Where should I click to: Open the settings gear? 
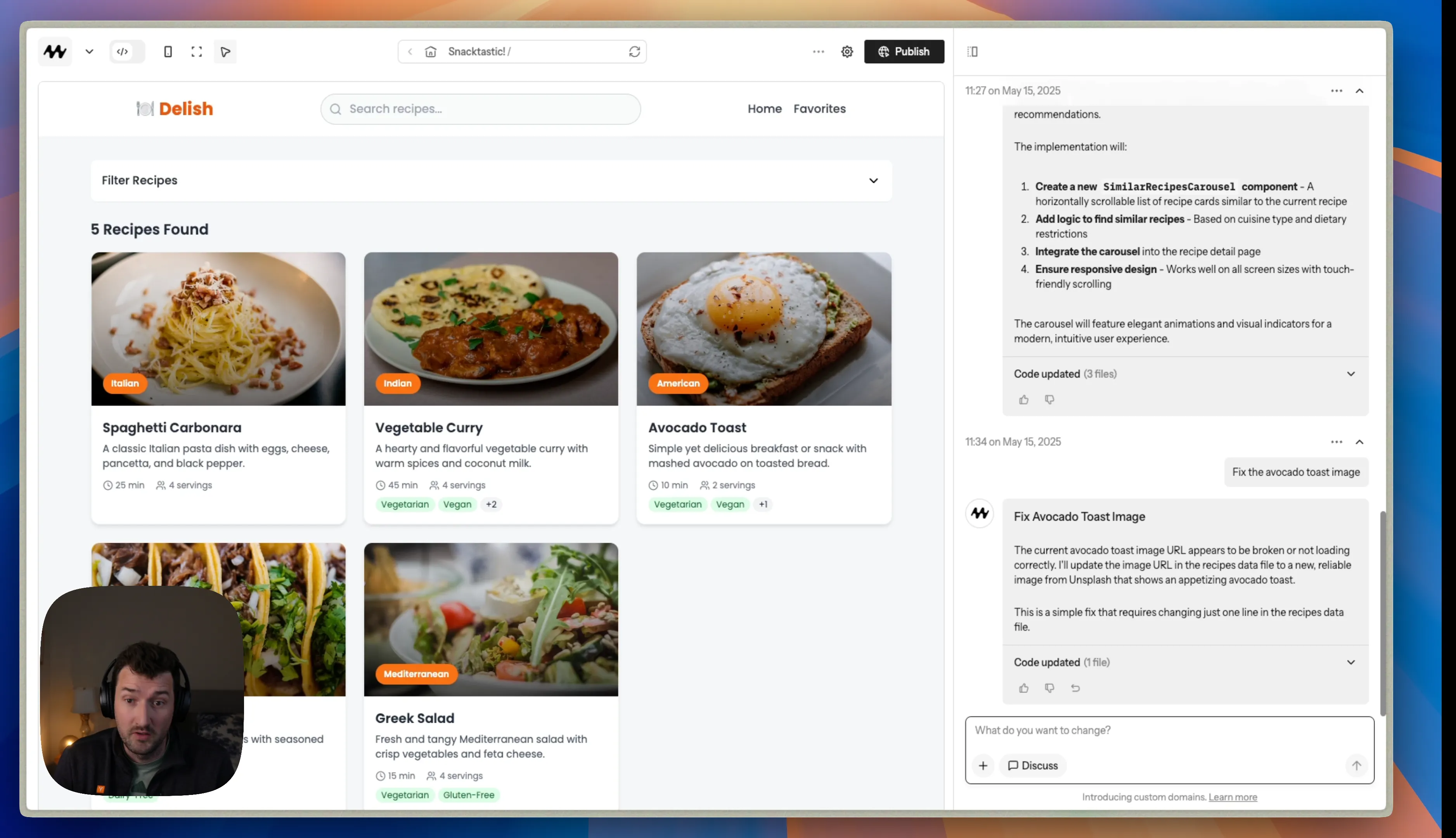click(x=847, y=52)
